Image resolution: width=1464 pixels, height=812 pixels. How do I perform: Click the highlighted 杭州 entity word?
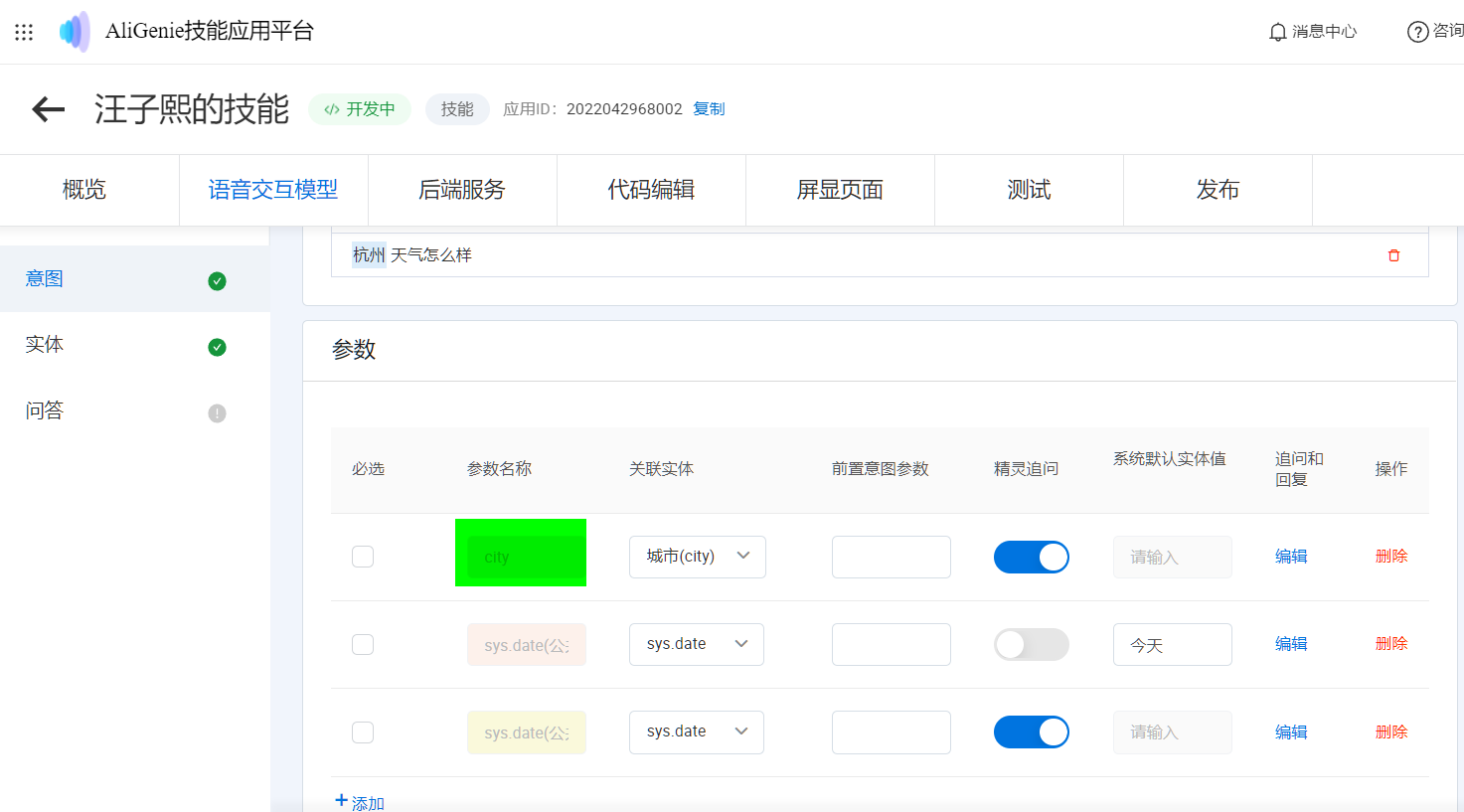pos(369,255)
